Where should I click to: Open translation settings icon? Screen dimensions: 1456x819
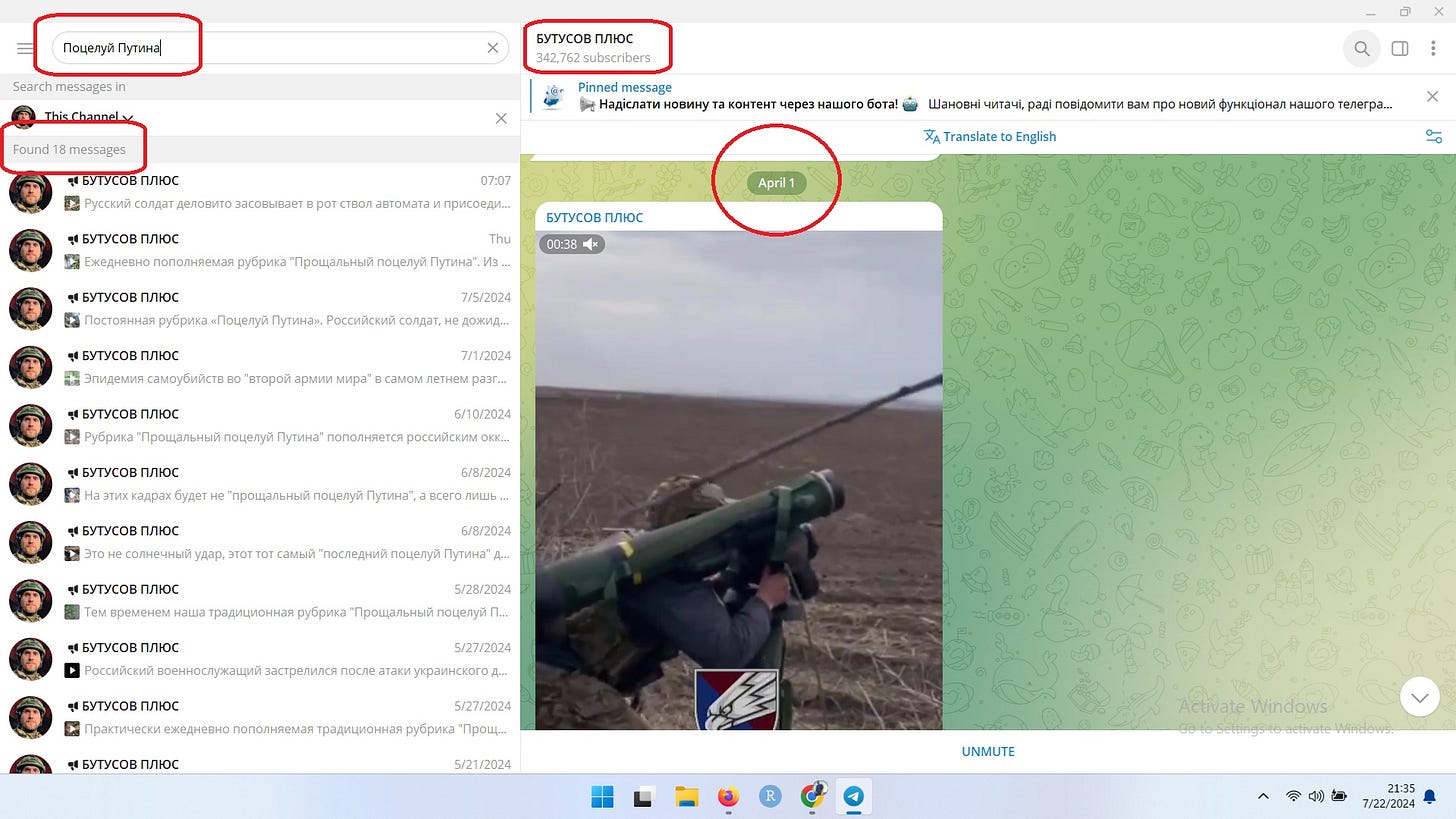coord(1433,136)
